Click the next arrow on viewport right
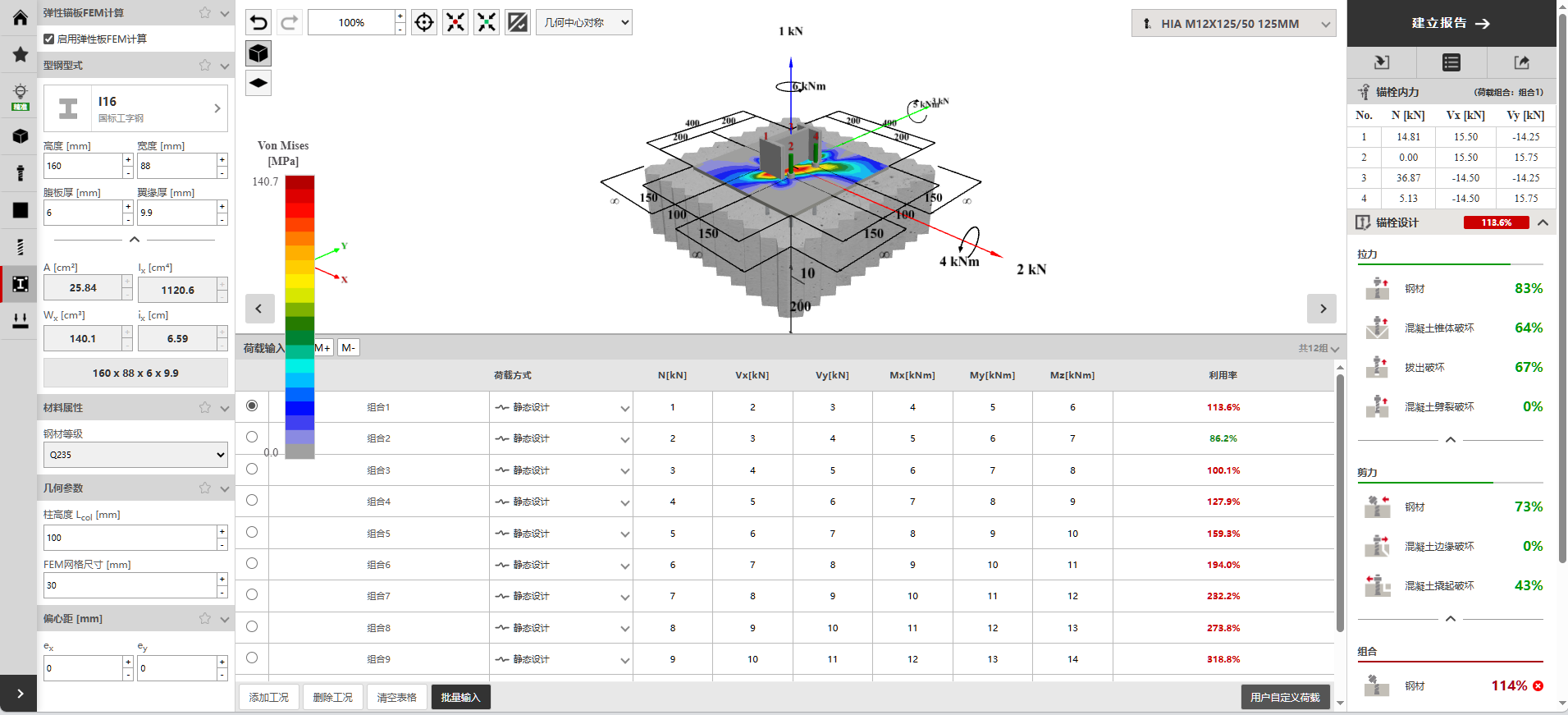The width and height of the screenshot is (1568, 715). click(1322, 309)
